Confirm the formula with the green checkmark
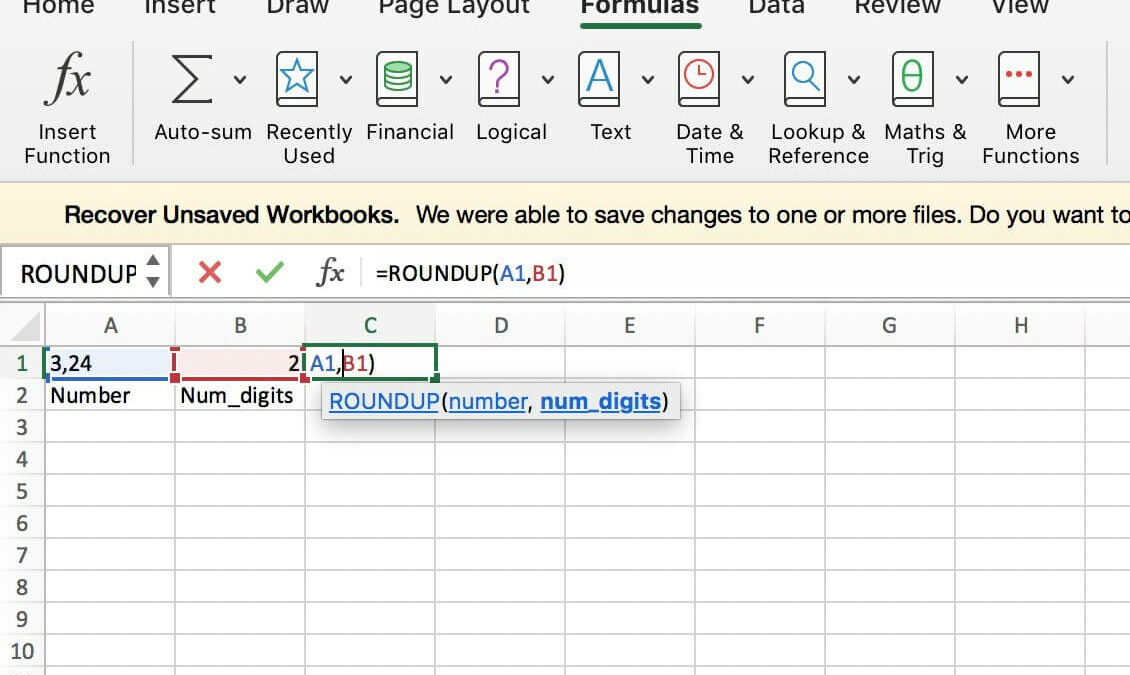Viewport: 1130px width, 675px height. click(x=270, y=272)
